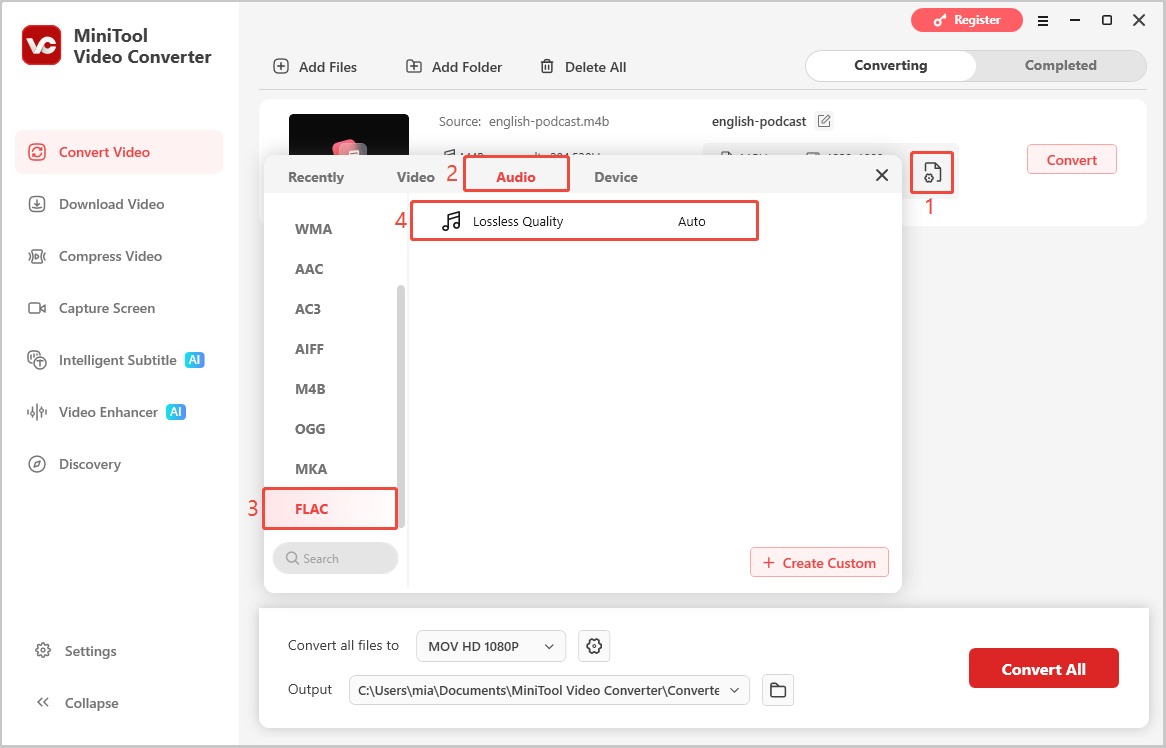Click the Convert button for english-podcast
Viewport: 1166px width, 748px height.
(x=1072, y=160)
